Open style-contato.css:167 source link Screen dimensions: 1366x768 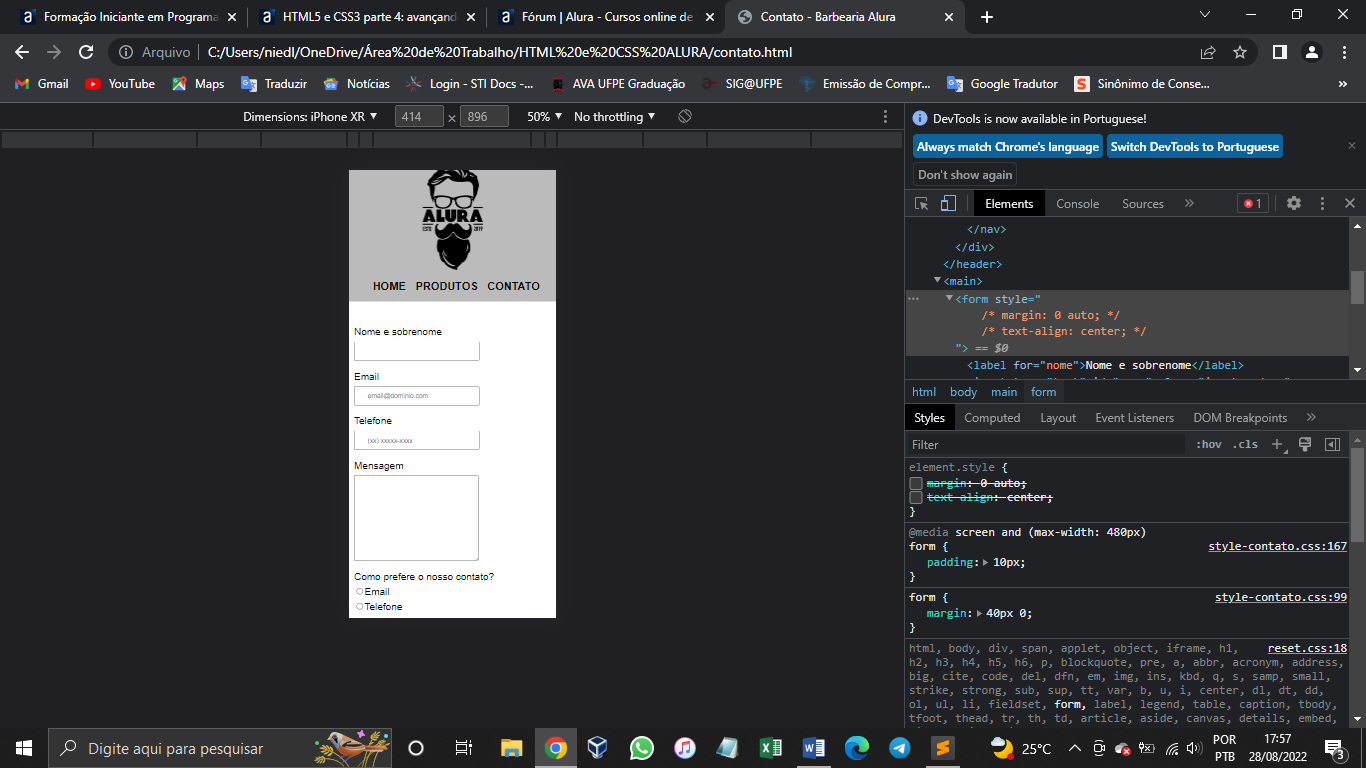[1277, 546]
